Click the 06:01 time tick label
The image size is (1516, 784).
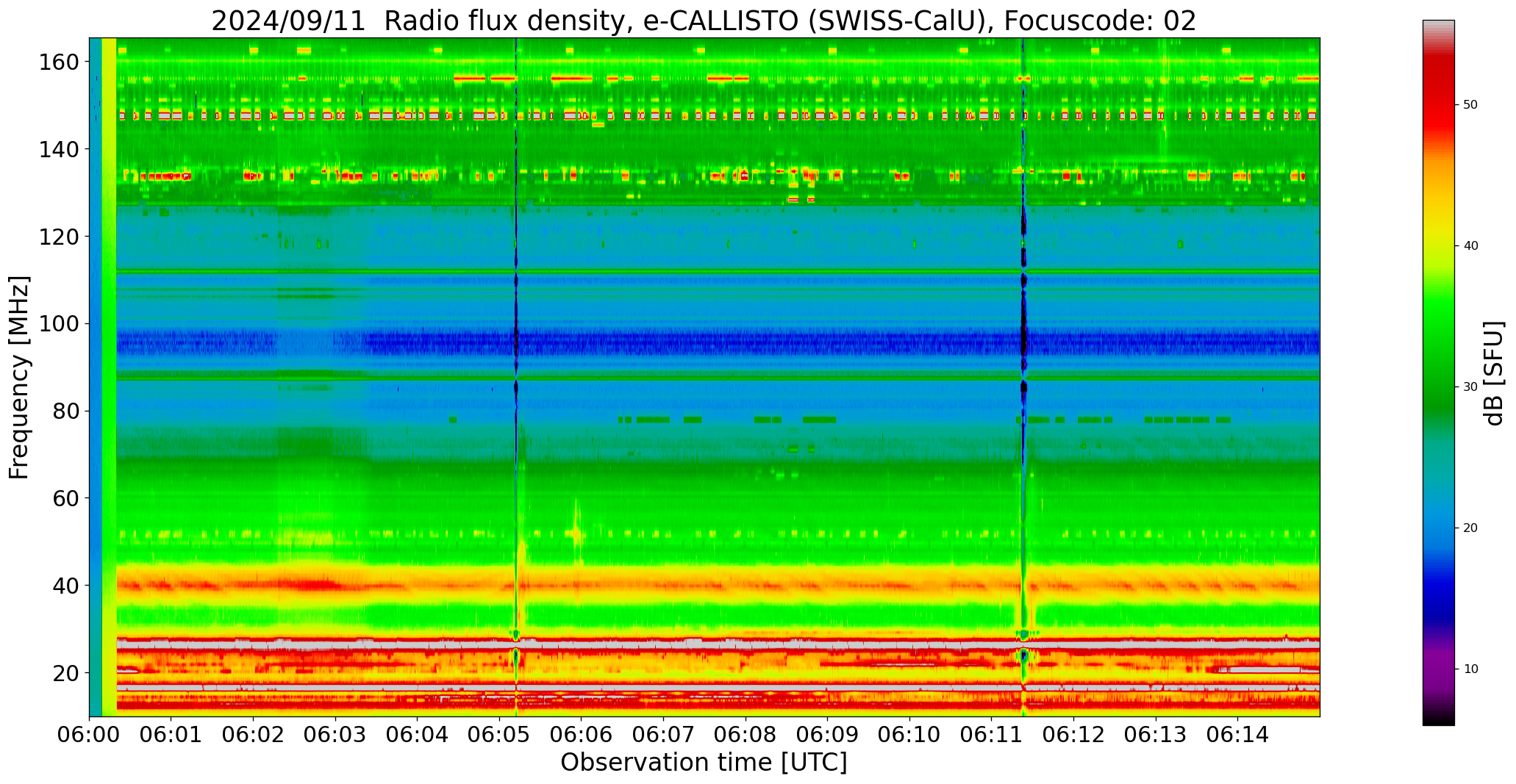(x=171, y=734)
